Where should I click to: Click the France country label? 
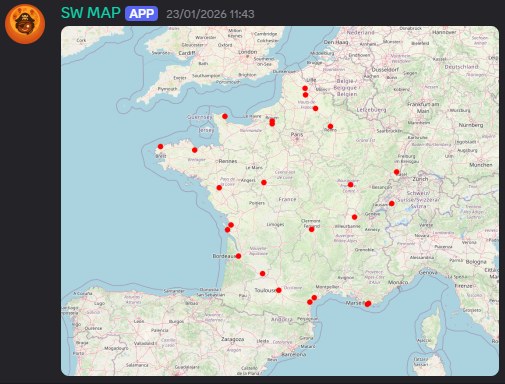click(287, 199)
